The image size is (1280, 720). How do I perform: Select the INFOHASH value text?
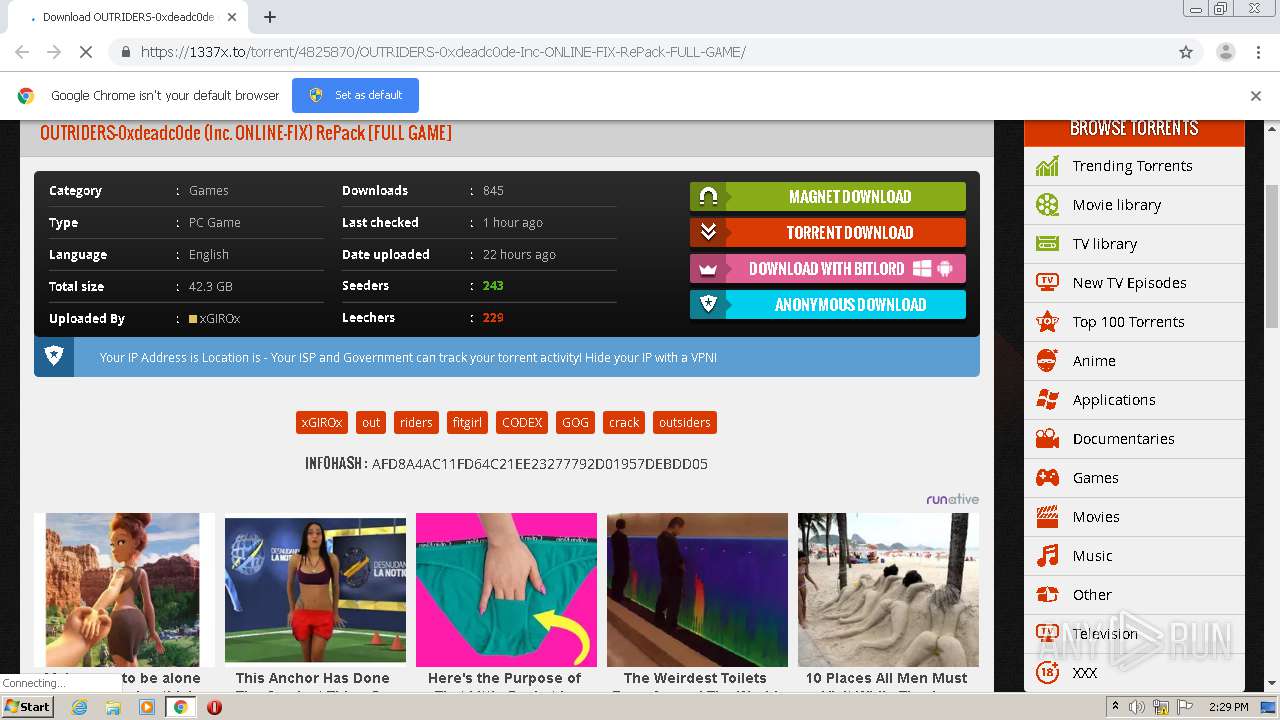[x=540, y=464]
